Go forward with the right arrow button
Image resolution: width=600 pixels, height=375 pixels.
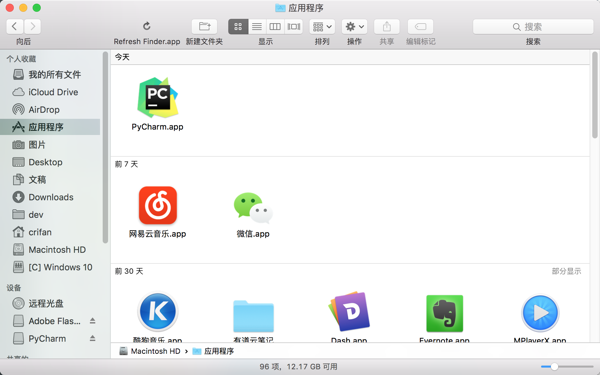click(x=33, y=26)
